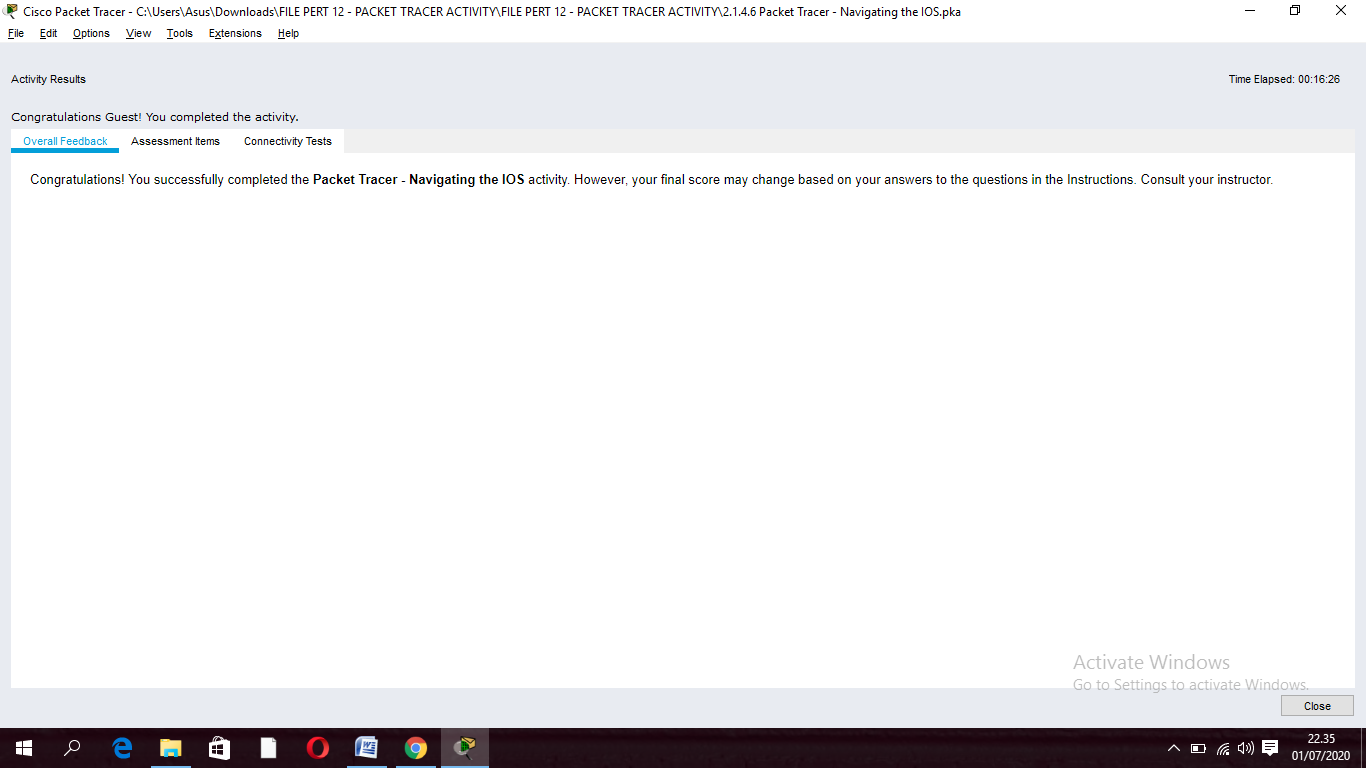Click the Close button in Activity Results
This screenshot has height=768, width=1366.
coord(1317,706)
